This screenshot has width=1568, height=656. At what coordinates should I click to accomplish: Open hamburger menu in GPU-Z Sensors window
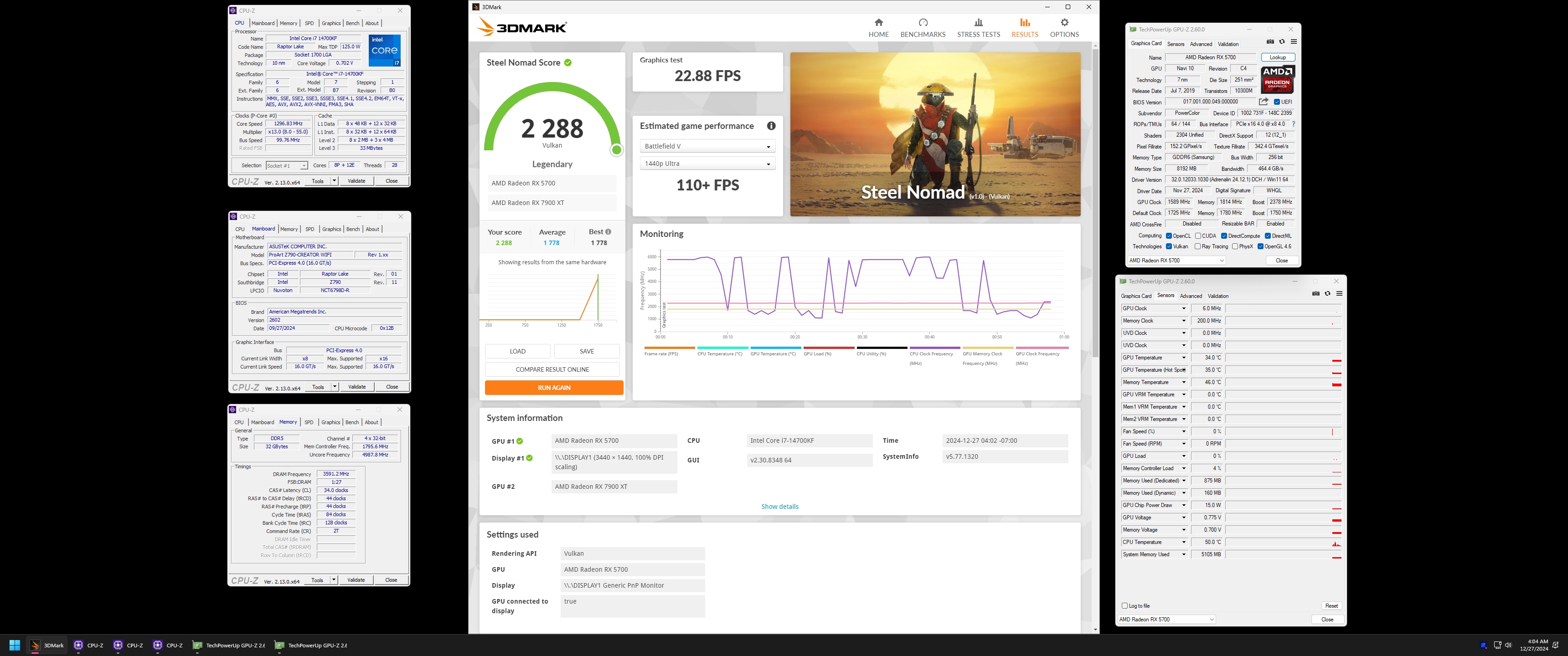coord(1339,294)
